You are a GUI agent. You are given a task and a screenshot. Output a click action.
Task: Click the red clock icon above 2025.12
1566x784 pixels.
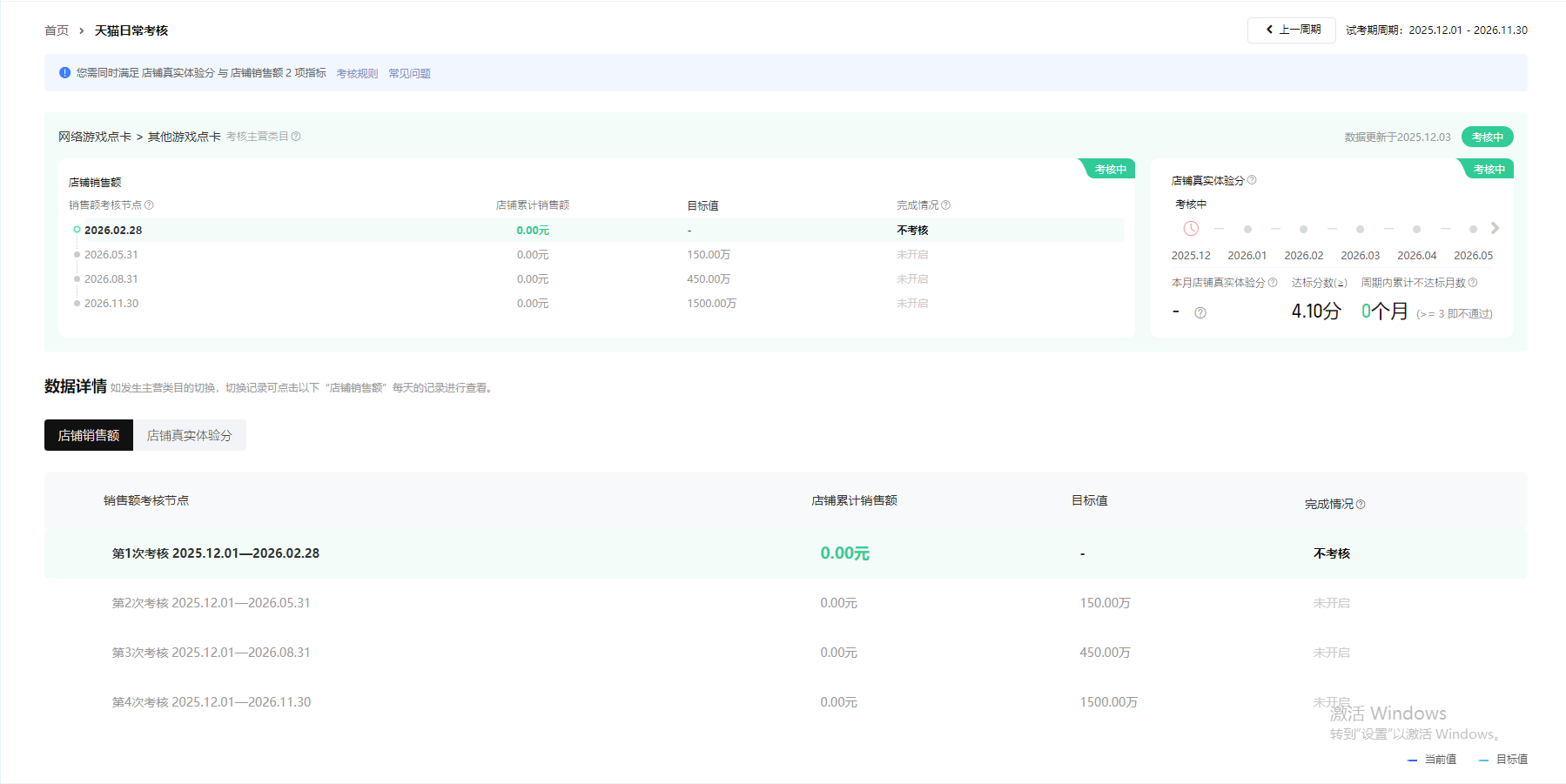click(1191, 229)
